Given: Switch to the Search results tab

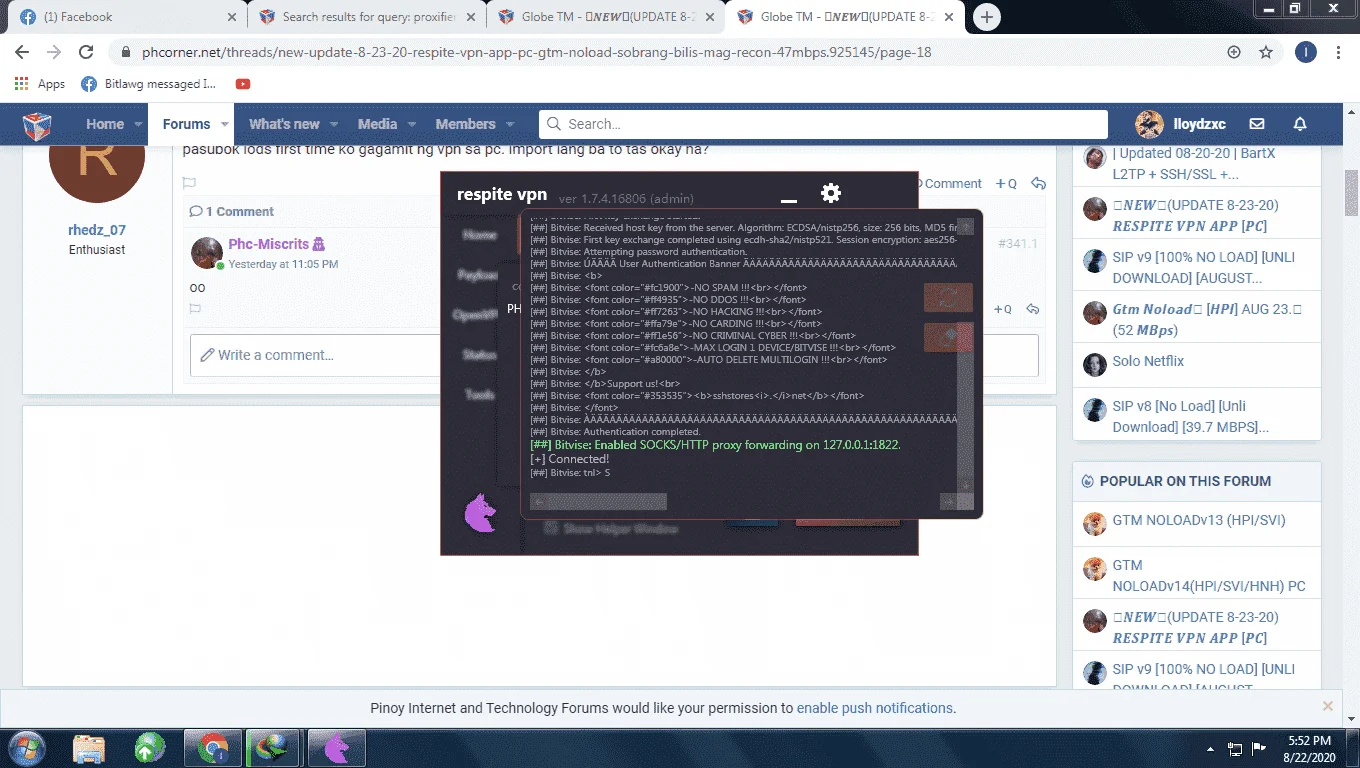Looking at the screenshot, I should pos(366,17).
